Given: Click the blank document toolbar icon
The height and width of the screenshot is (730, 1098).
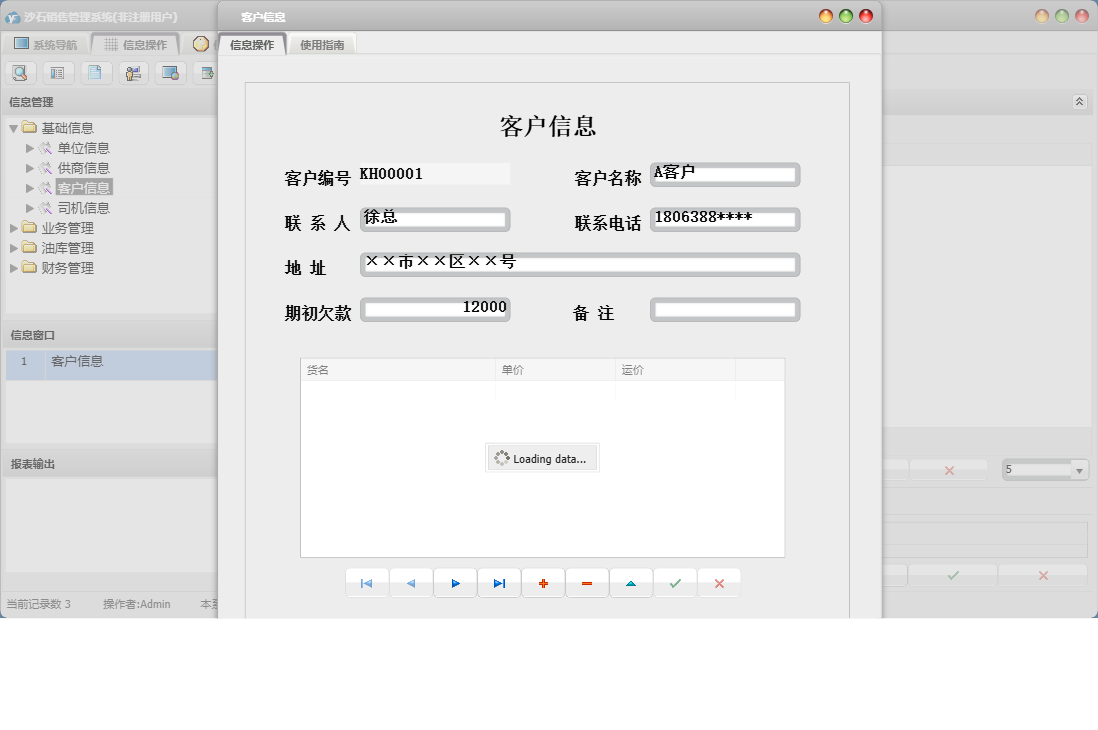Looking at the screenshot, I should coord(96,72).
